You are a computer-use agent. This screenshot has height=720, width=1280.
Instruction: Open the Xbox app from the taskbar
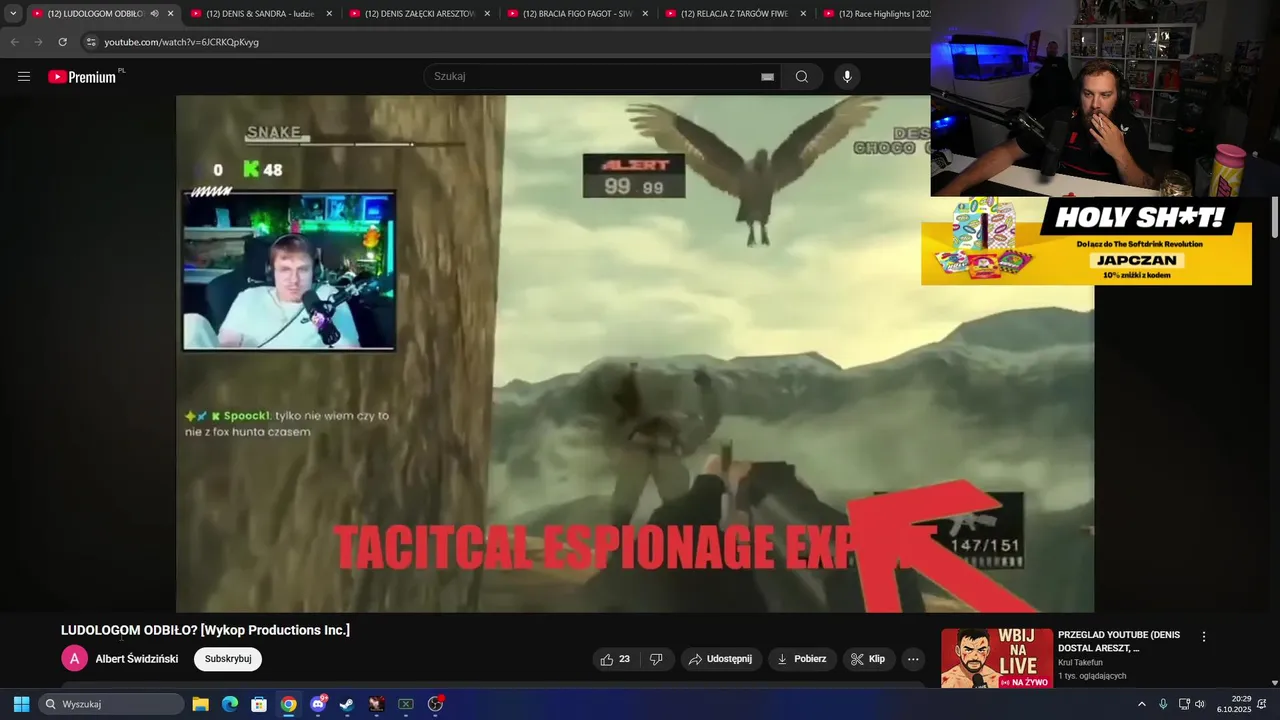(x=406, y=704)
